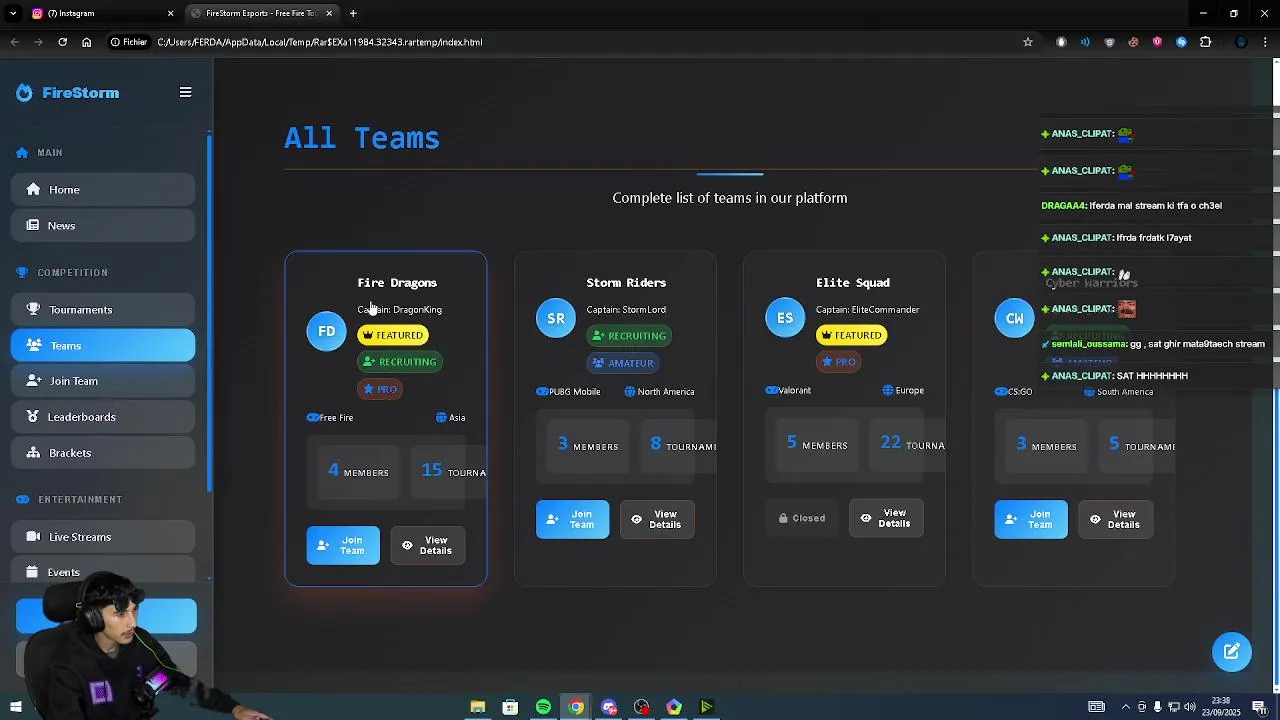This screenshot has height=720, width=1280.
Task: Open the Chrome extensions puzzle icon
Action: pyautogui.click(x=1205, y=42)
